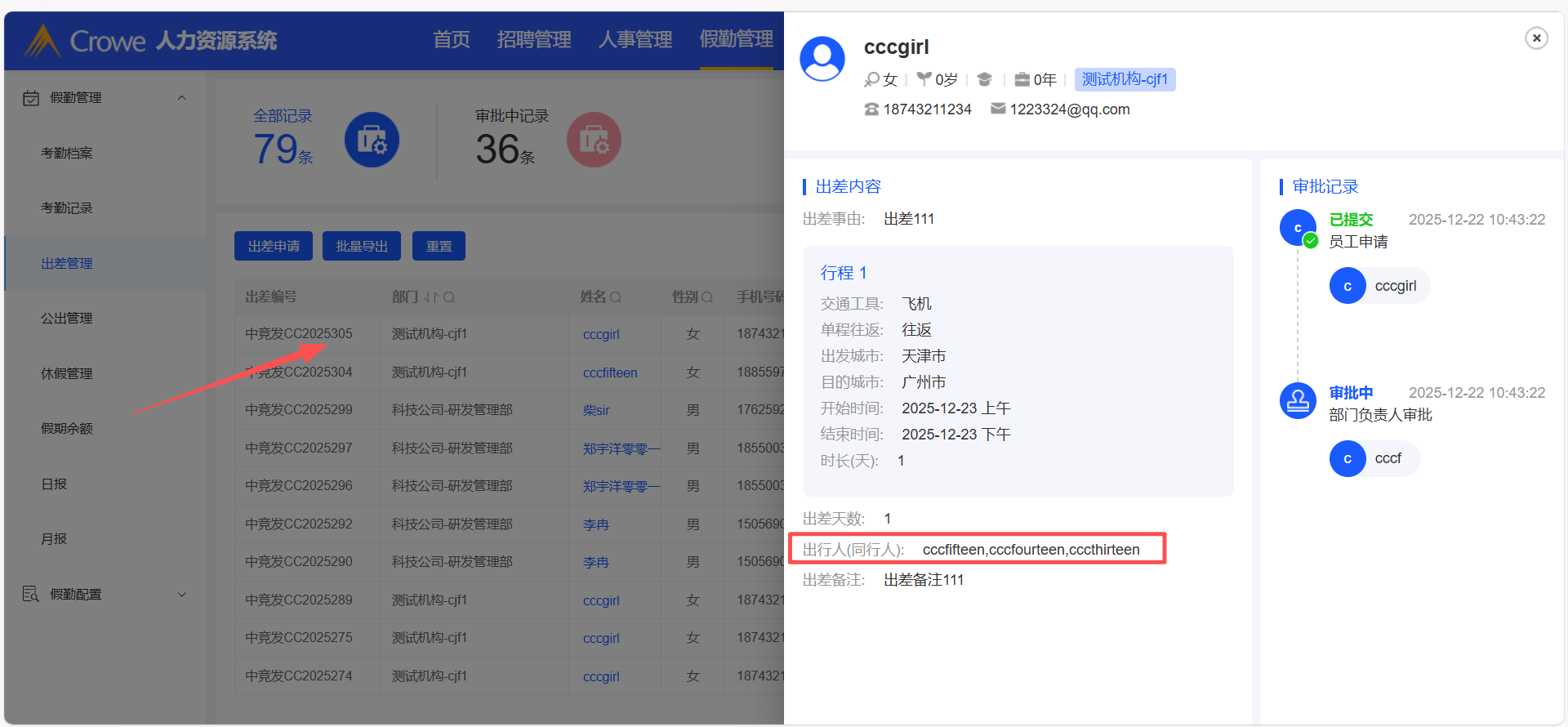Click the blue all-records briefcase icon
Screen dimensions: 1568x727
(x=372, y=140)
